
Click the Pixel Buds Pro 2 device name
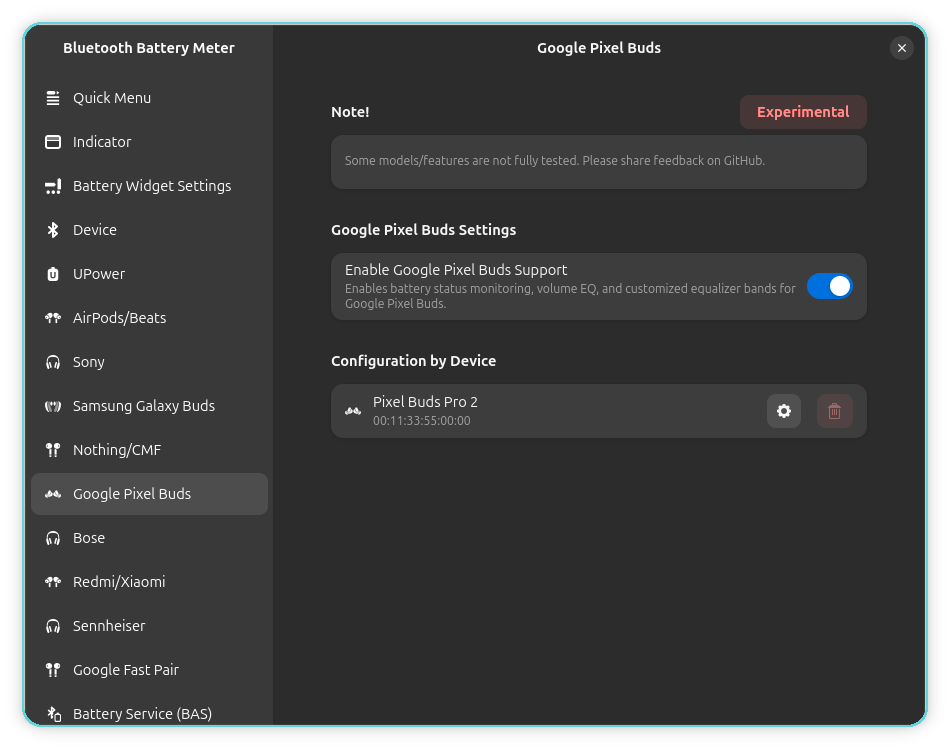tap(425, 402)
